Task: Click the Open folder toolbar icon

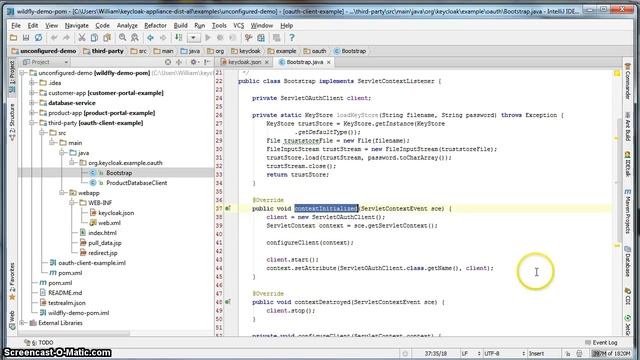Action: pyautogui.click(x=13, y=38)
